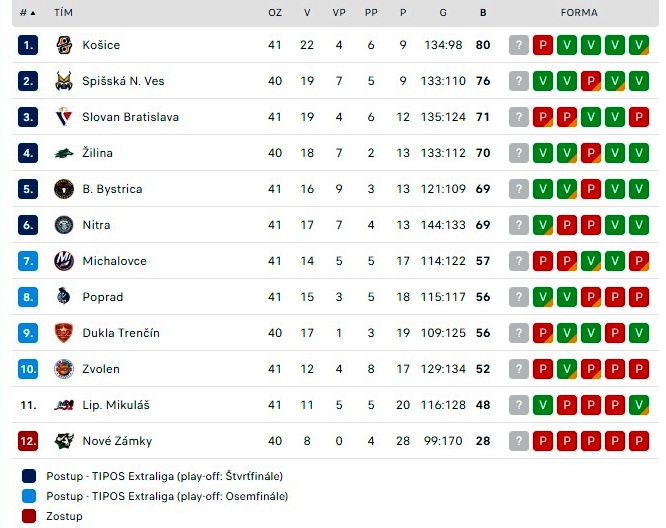Click the Spišská N. Ves lynx logo
Image resolution: width=666 pixels, height=528 pixels.
pos(64,81)
